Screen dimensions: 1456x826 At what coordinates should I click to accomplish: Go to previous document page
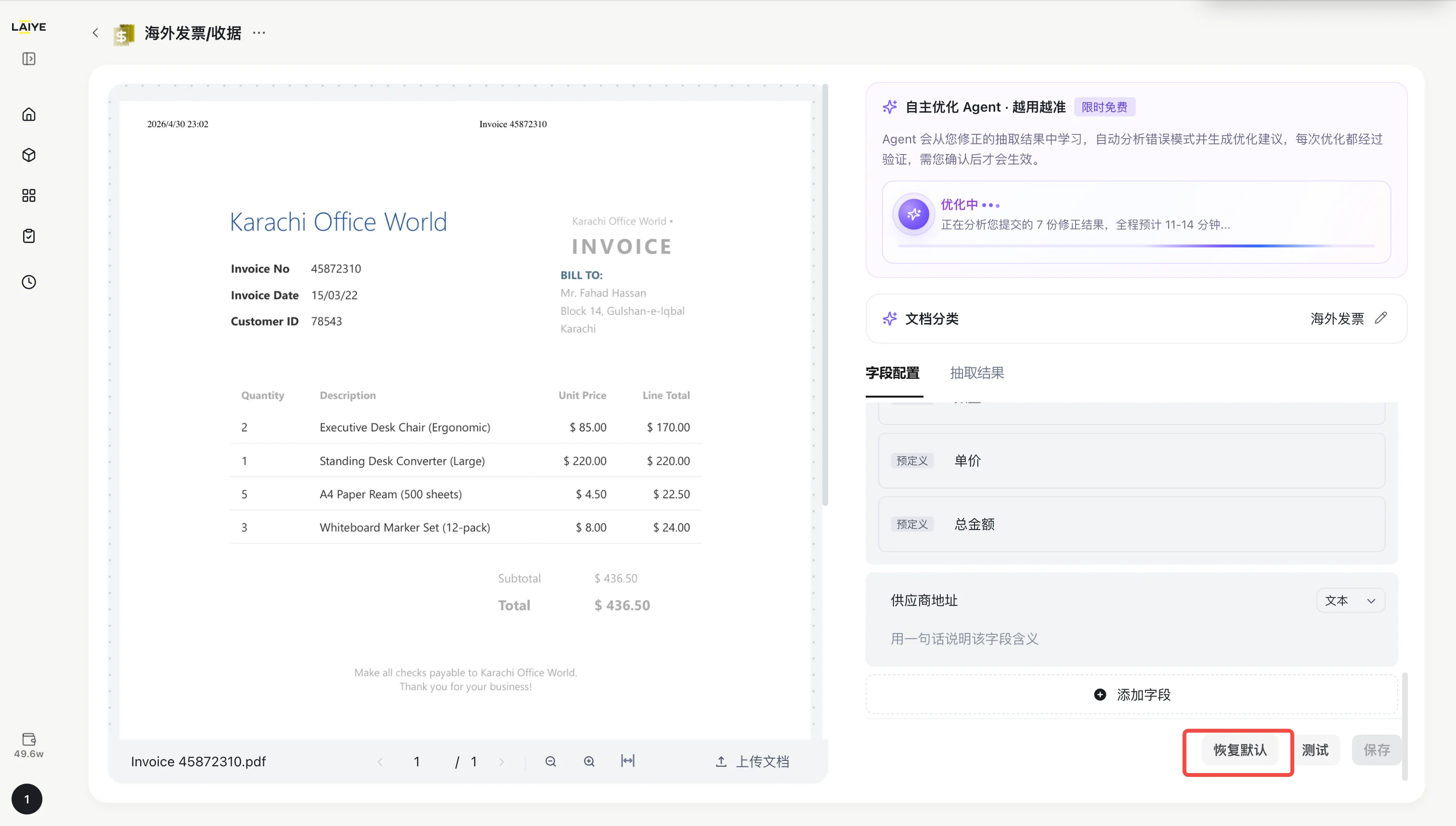(x=380, y=762)
